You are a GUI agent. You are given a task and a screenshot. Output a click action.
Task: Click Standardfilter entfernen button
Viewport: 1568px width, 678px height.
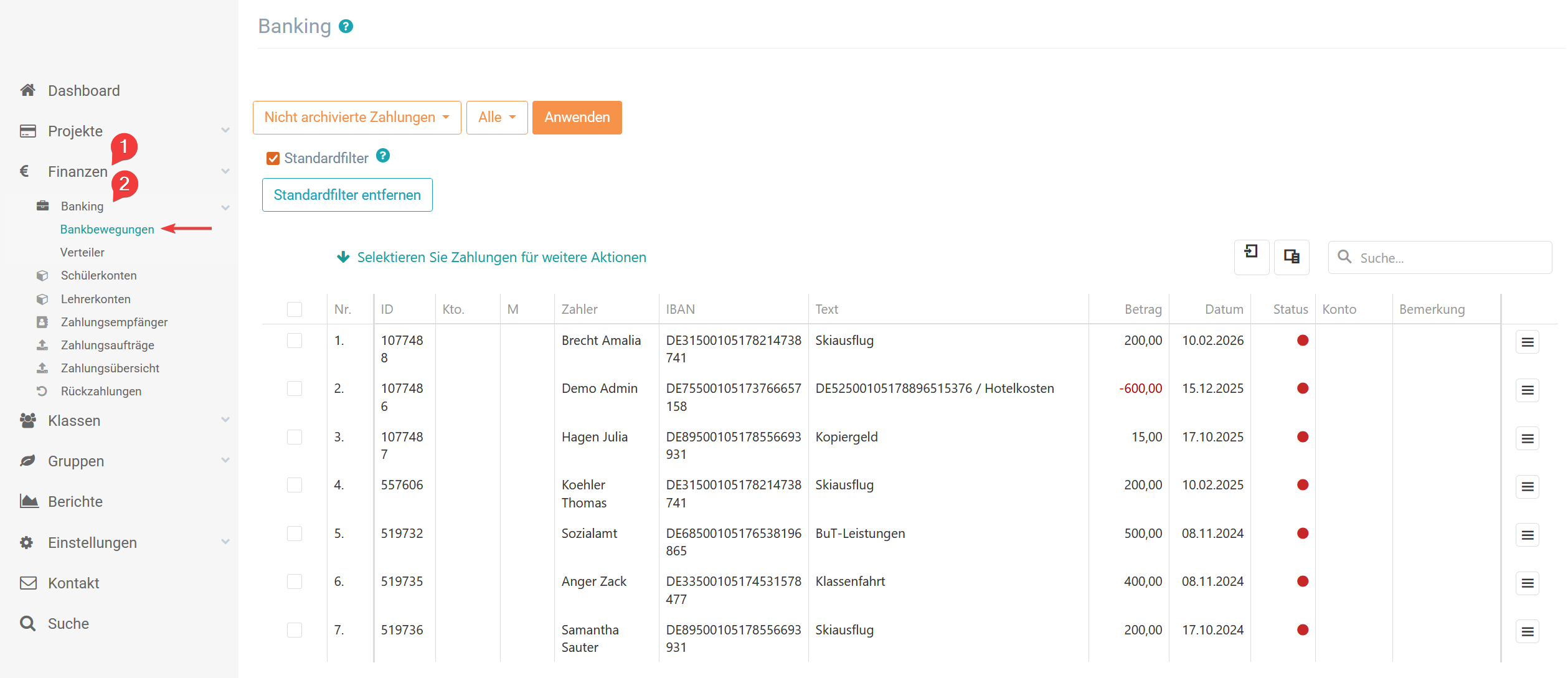pyautogui.click(x=347, y=195)
